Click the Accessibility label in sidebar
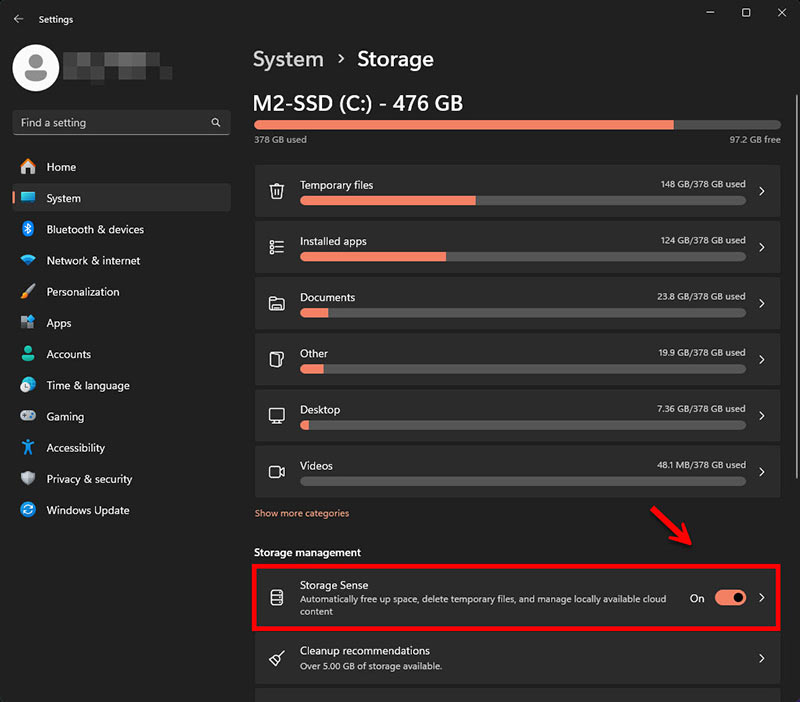800x702 pixels. point(76,447)
